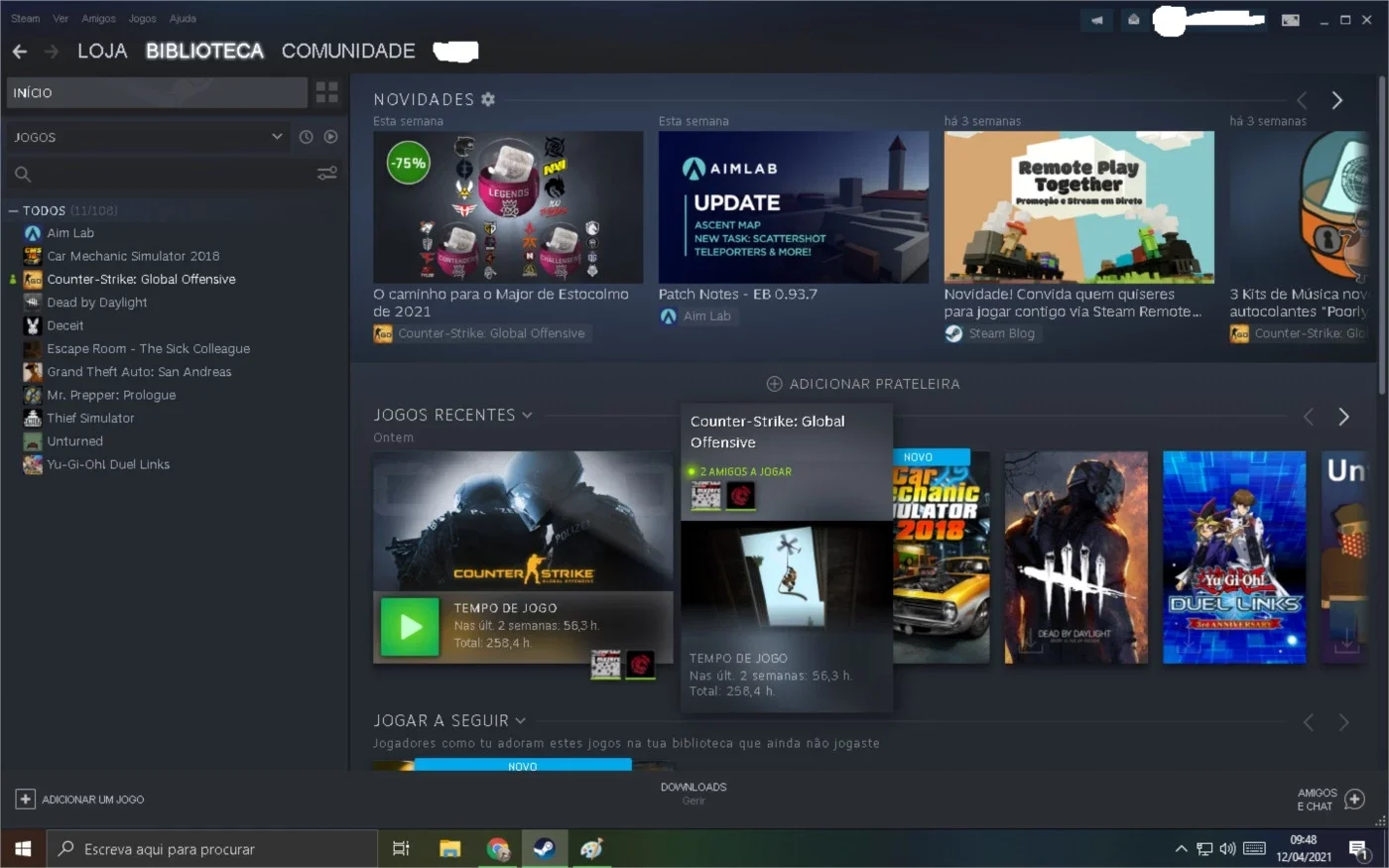
Task: Select Deceit in the game list
Action: (64, 325)
